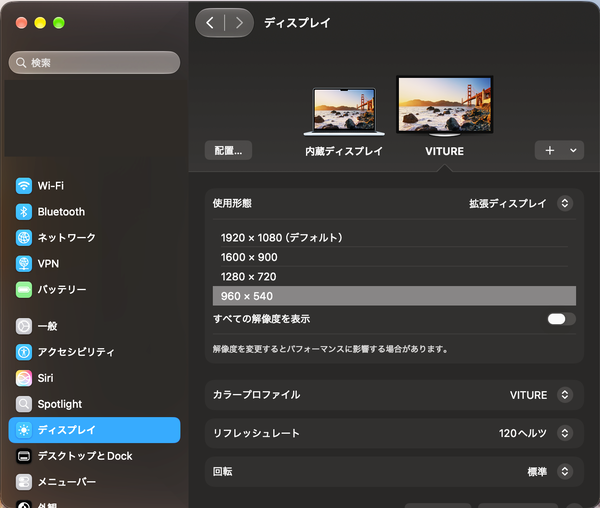
Task: Open アクセシビリティ label in sidebar
Action: click(76, 352)
